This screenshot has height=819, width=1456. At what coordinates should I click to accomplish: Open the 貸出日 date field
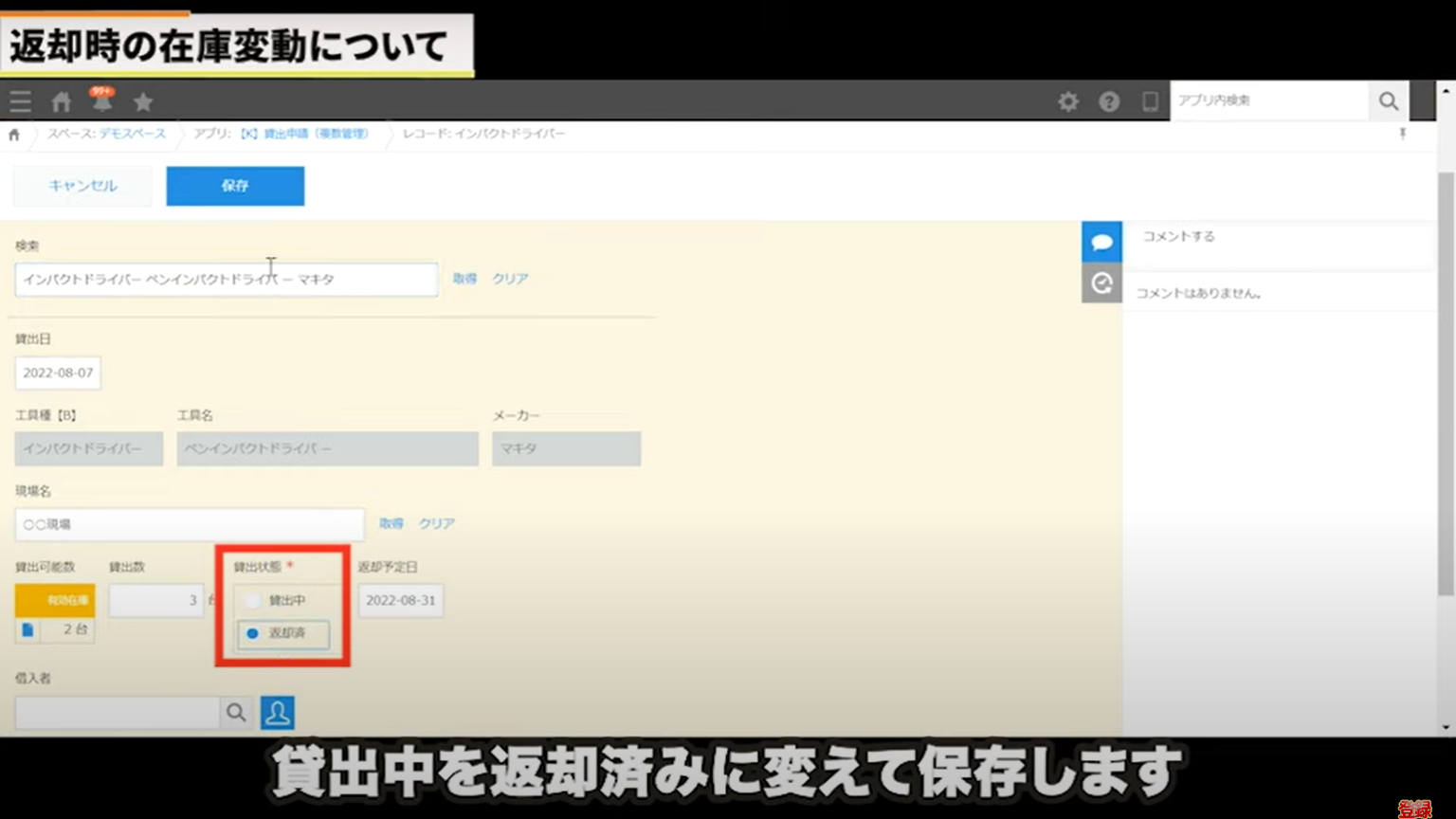(x=58, y=373)
